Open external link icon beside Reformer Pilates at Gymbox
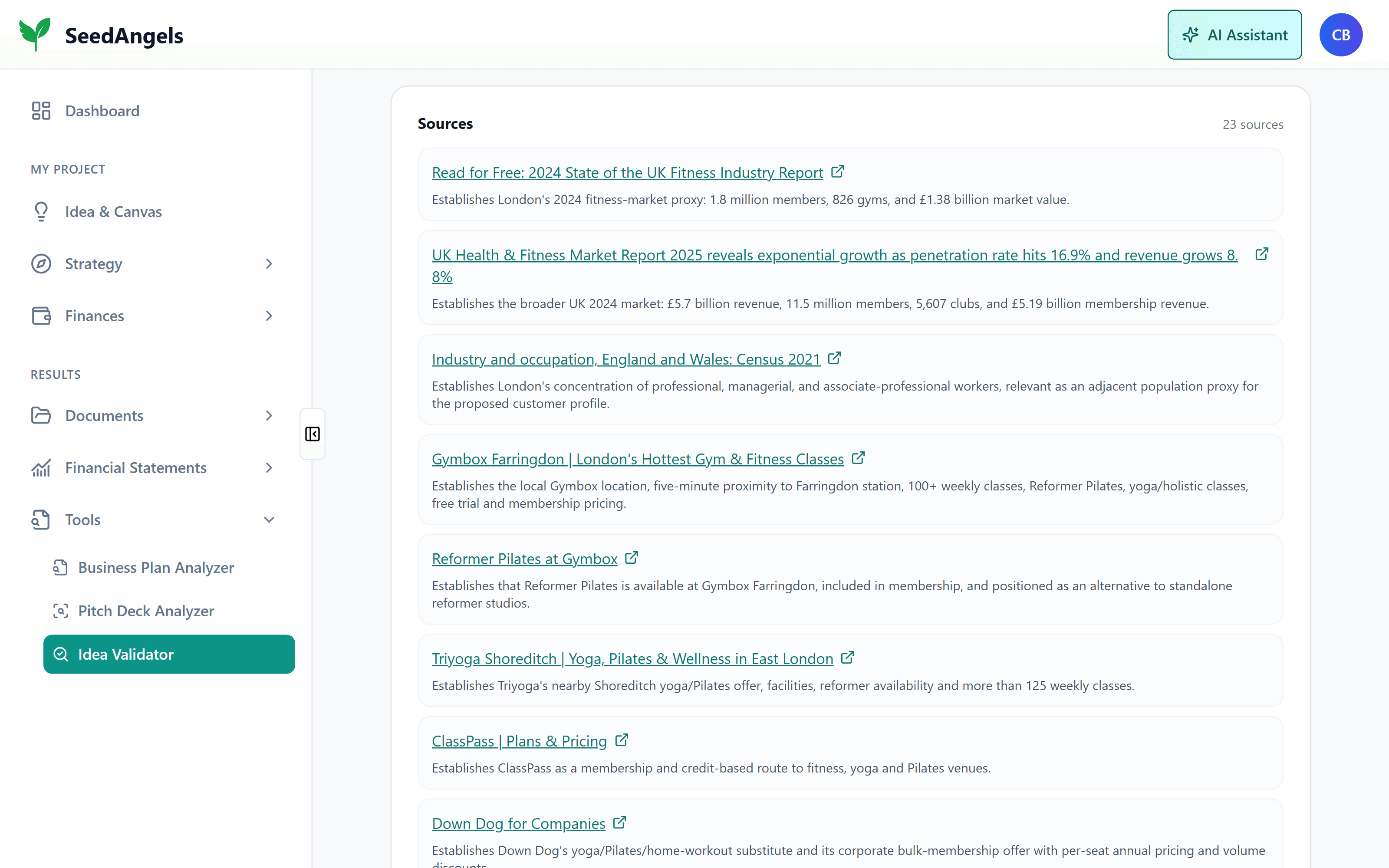This screenshot has width=1389, height=868. coord(632,557)
